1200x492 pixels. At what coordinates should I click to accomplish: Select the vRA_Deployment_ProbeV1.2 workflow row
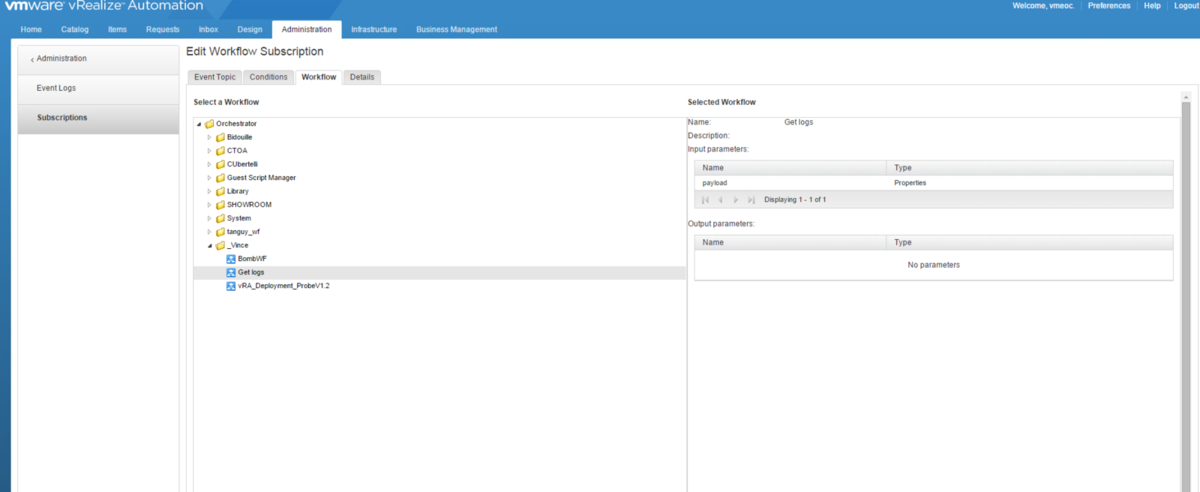pyautogui.click(x=440, y=286)
